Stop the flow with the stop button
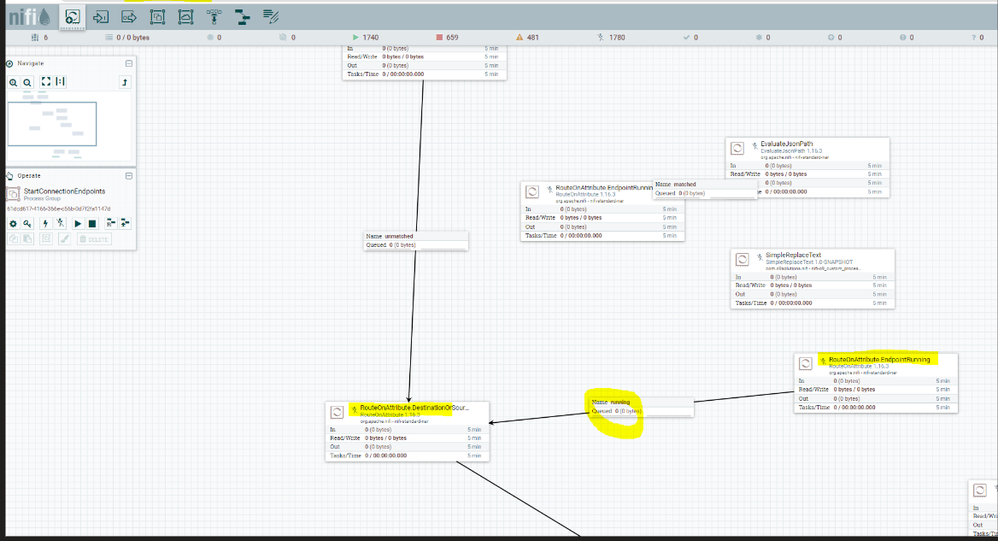Viewport: 998px width, 541px height. click(x=92, y=223)
